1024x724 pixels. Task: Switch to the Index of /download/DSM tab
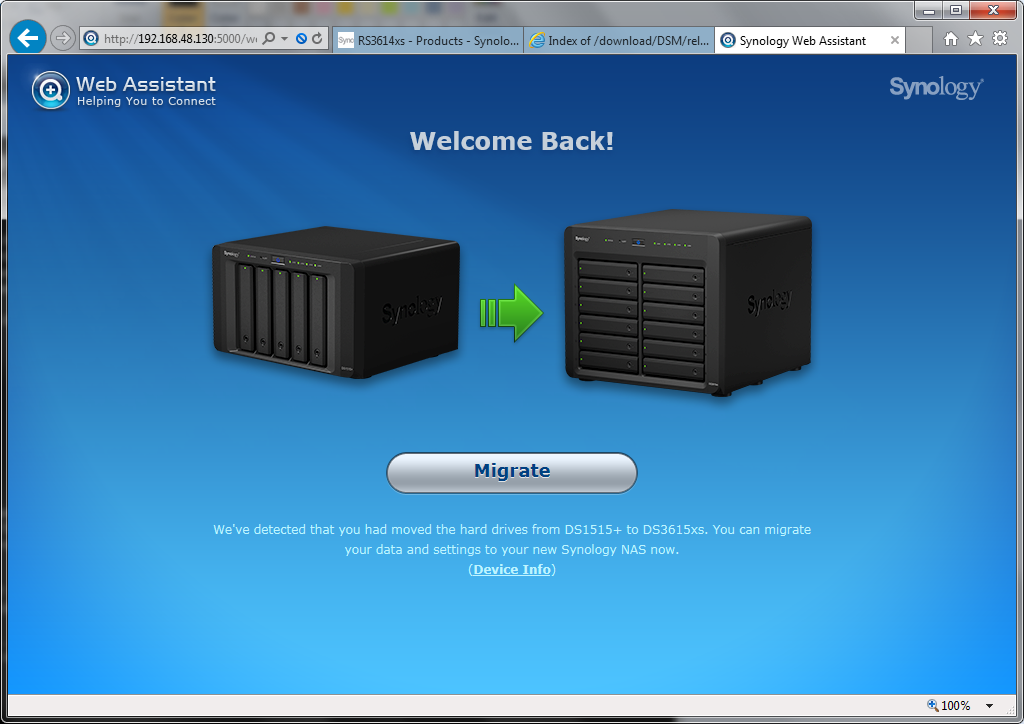point(619,40)
